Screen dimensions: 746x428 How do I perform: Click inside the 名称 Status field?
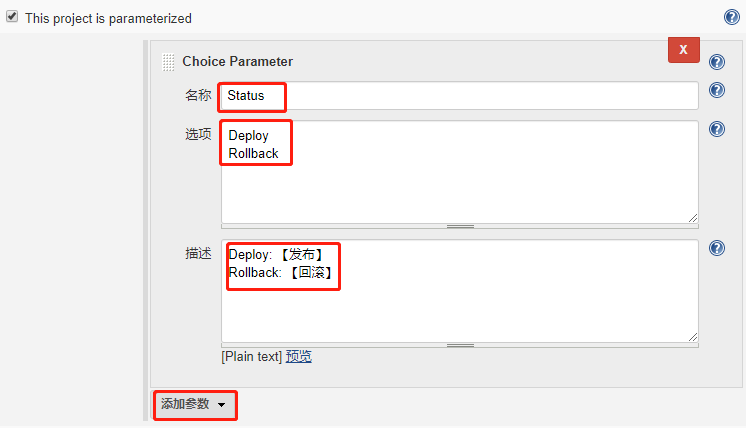460,96
